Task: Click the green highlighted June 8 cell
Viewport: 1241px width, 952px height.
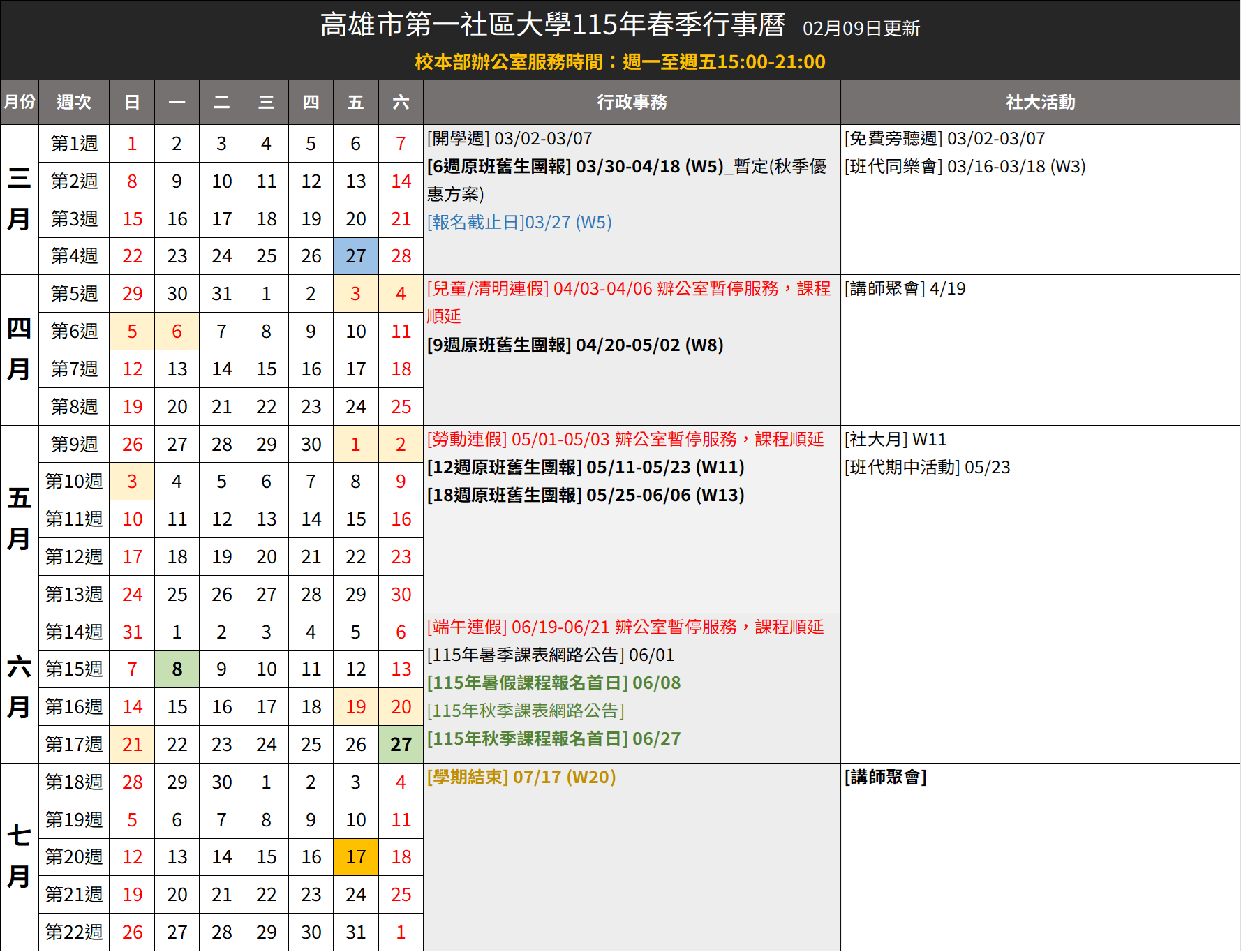Action: click(177, 669)
